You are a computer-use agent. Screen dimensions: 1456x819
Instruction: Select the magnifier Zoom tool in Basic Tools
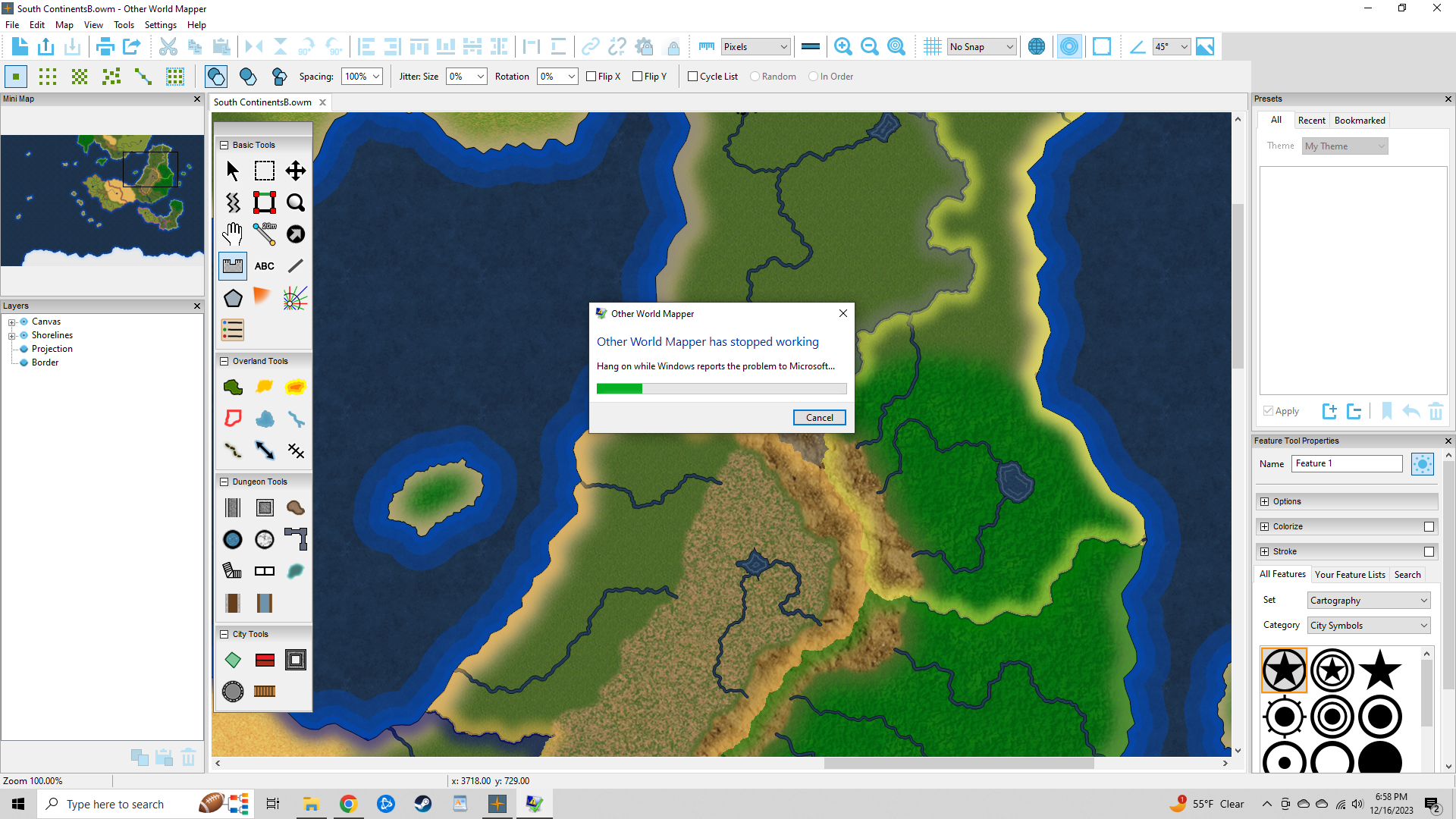point(296,202)
